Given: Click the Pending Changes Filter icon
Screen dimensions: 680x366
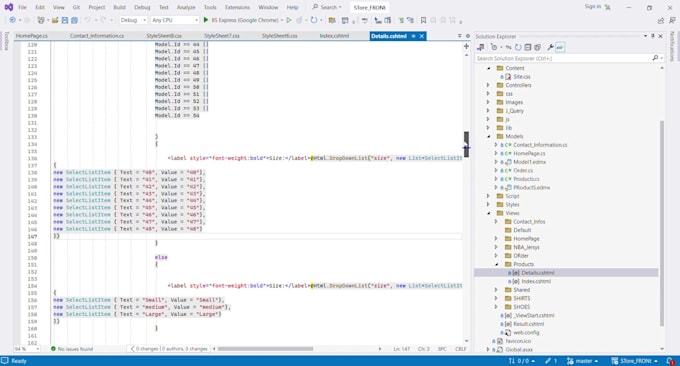Looking at the screenshot, I should coord(494,47).
